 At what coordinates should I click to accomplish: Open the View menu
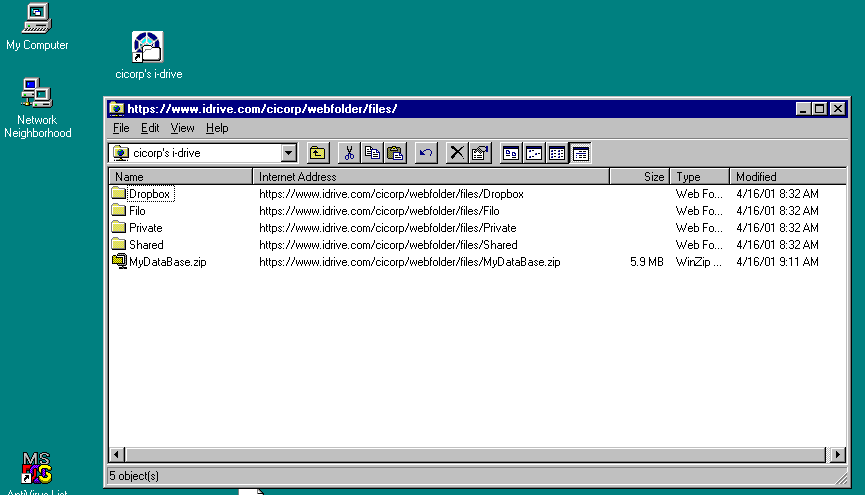pyautogui.click(x=182, y=128)
